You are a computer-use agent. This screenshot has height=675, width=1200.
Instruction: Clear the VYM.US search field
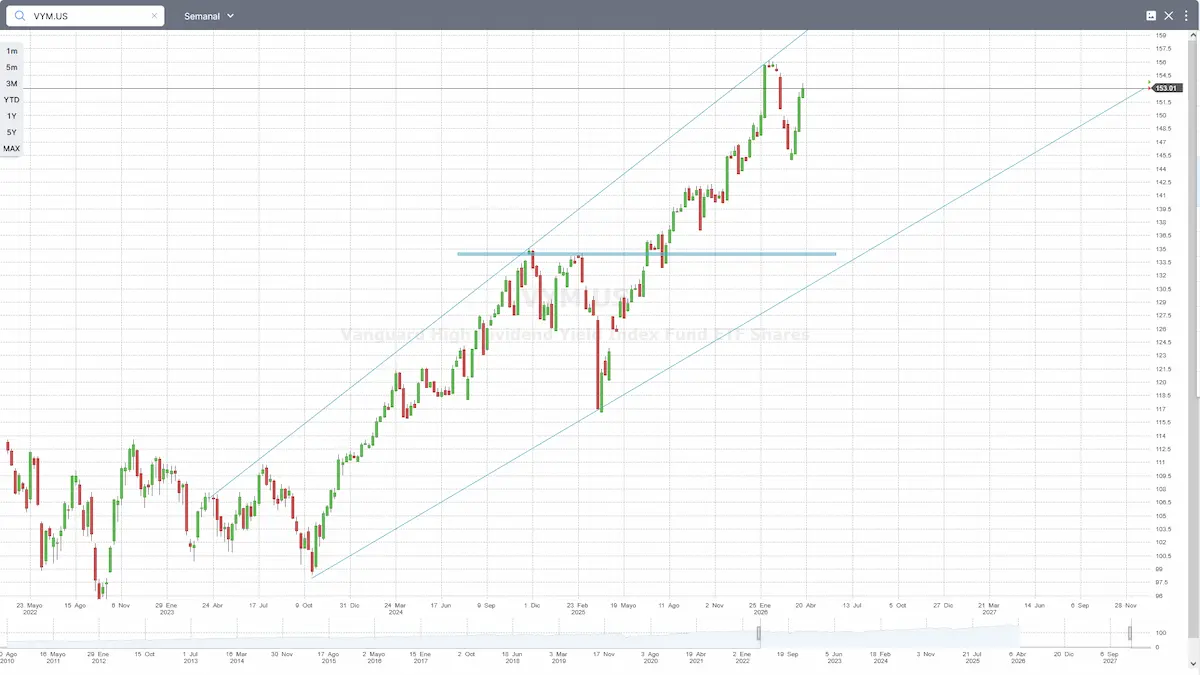[154, 16]
